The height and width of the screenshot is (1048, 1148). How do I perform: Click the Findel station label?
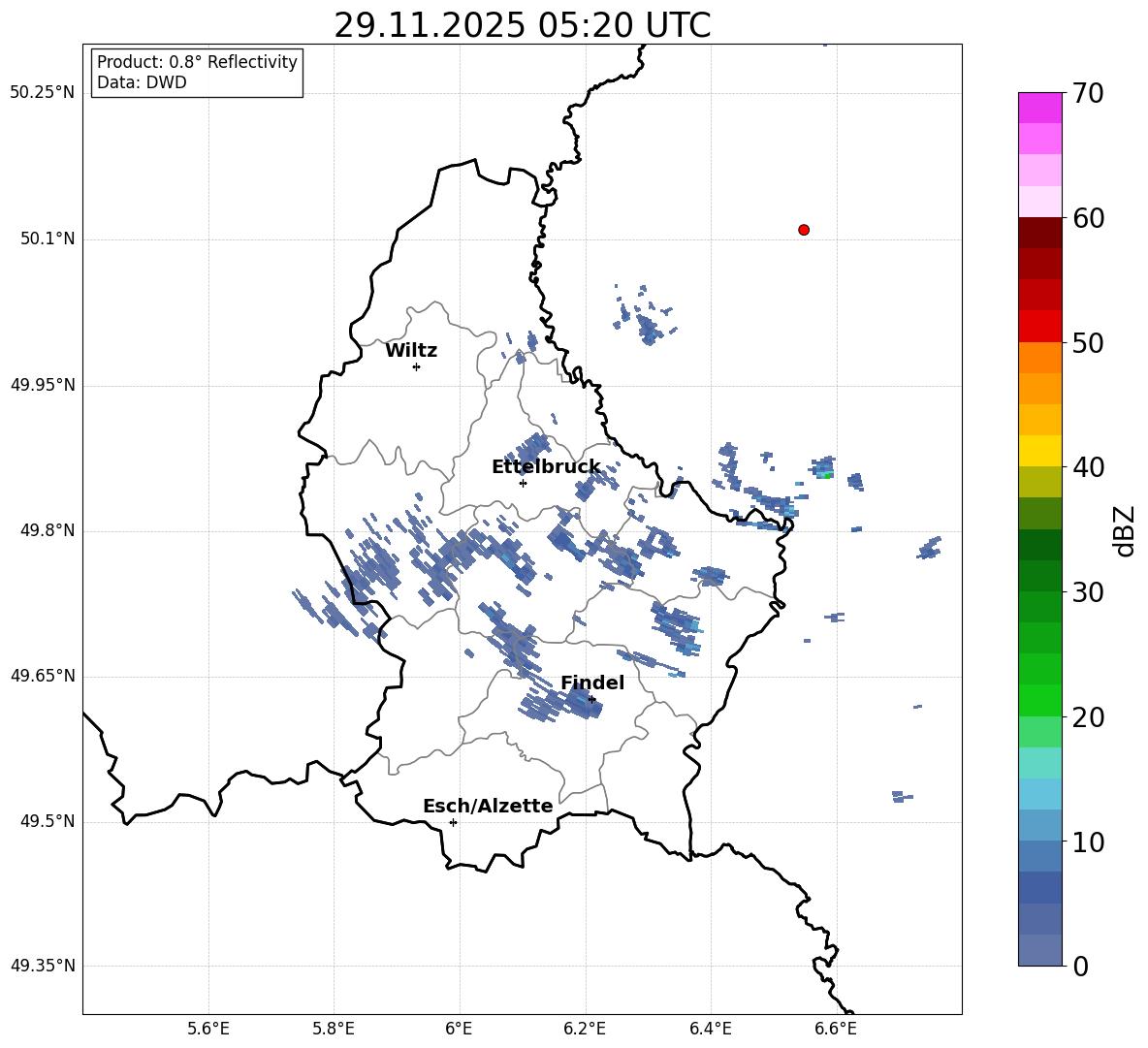(592, 683)
